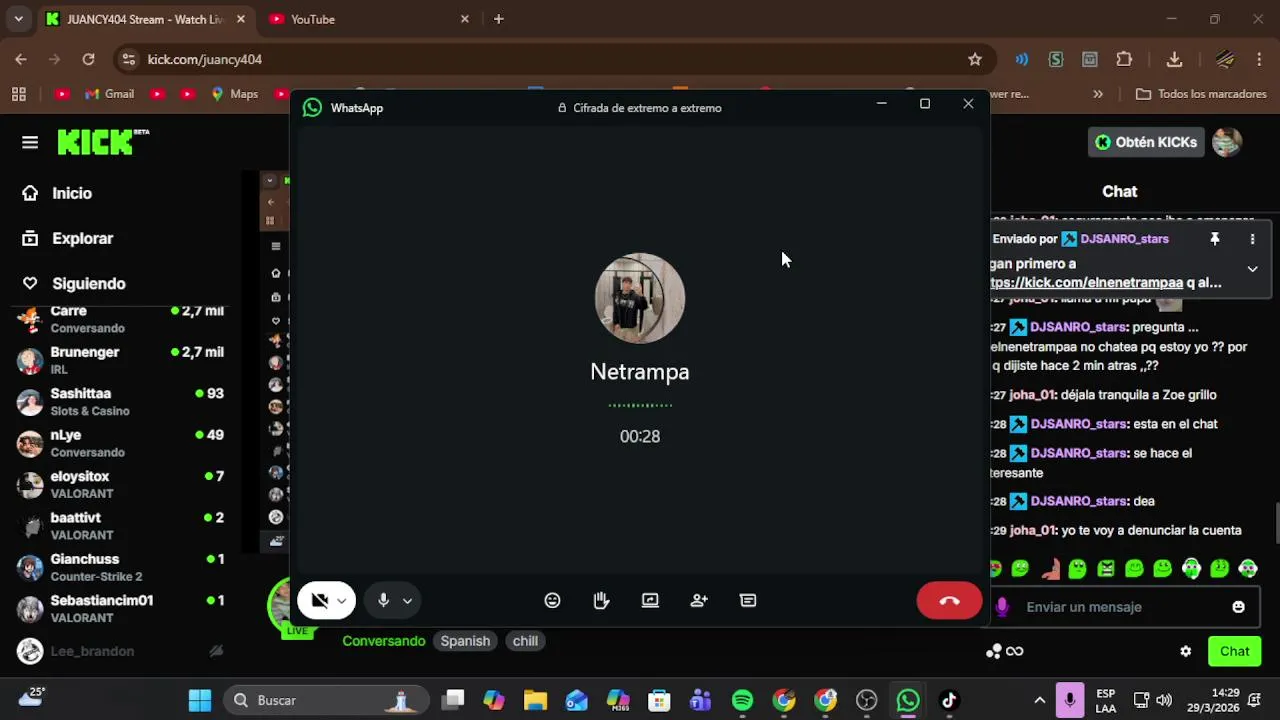Screen dimensions: 1280x720
Task: Open pinned message three-dot options
Action: tap(1252, 239)
